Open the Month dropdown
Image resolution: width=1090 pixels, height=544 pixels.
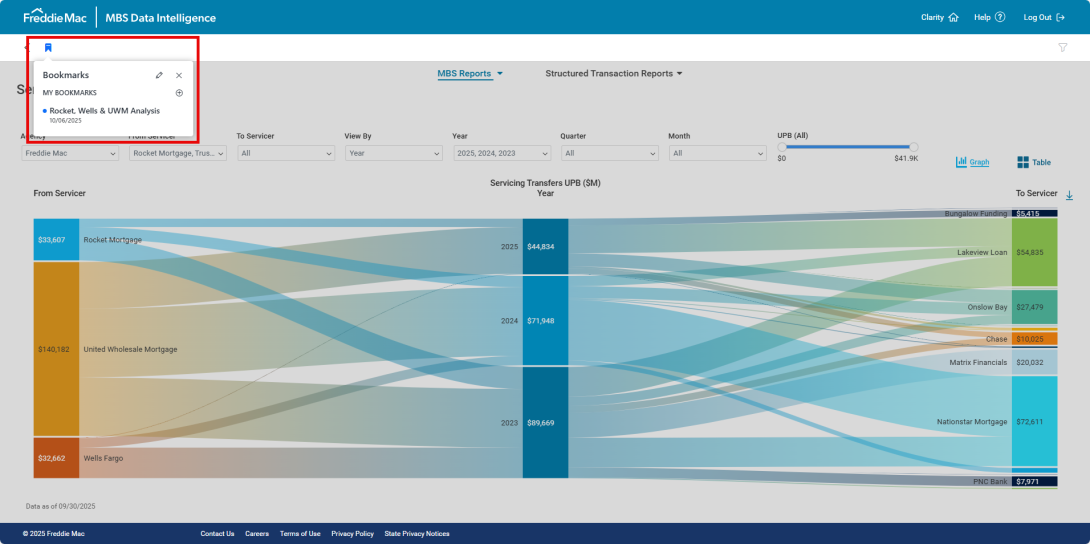717,153
